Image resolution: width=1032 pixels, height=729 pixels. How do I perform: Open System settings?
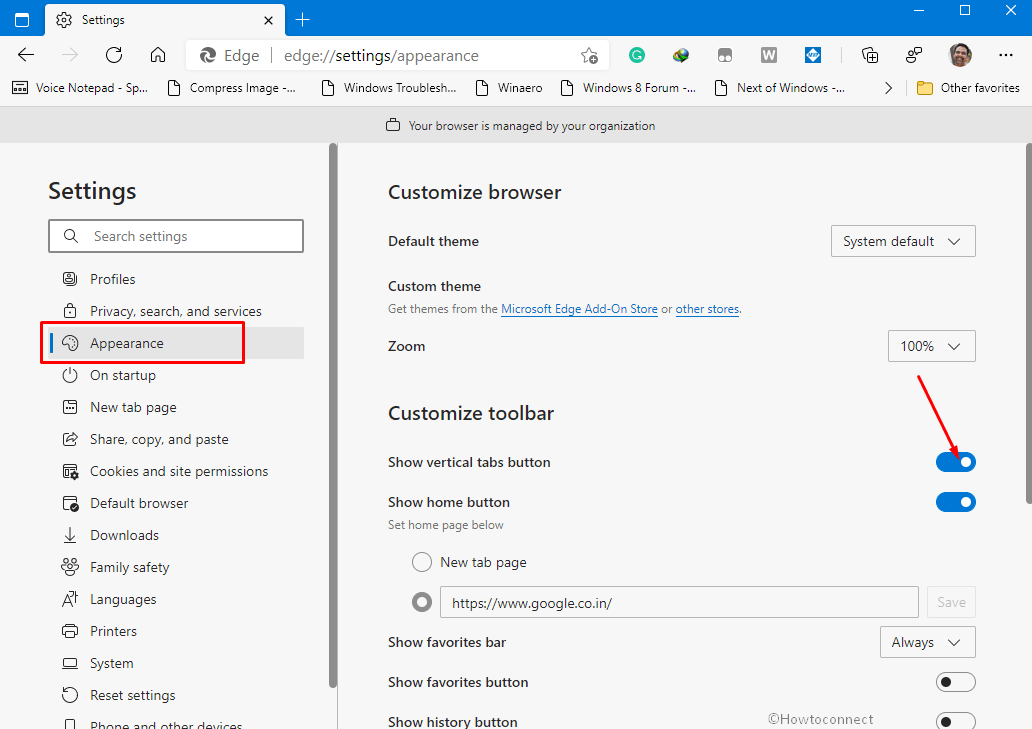click(x=176, y=663)
